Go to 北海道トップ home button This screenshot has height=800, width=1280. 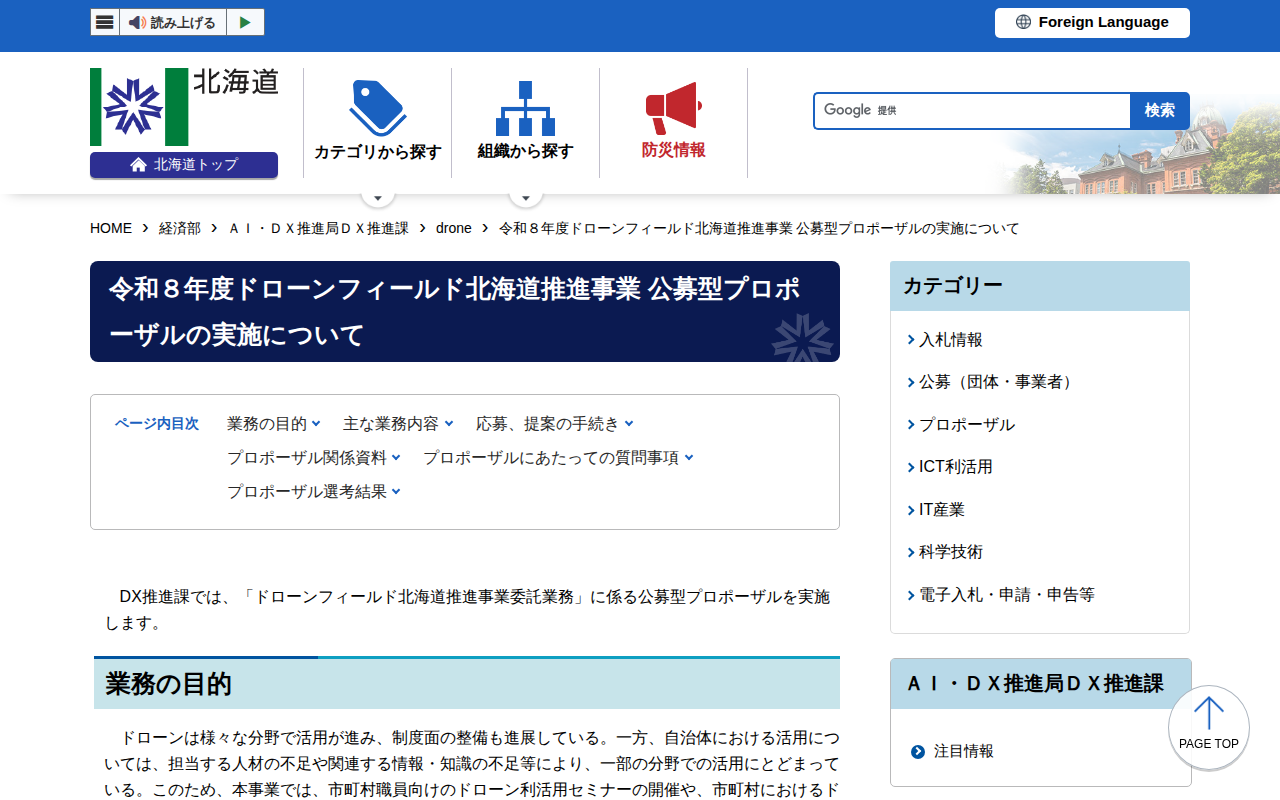click(x=184, y=165)
